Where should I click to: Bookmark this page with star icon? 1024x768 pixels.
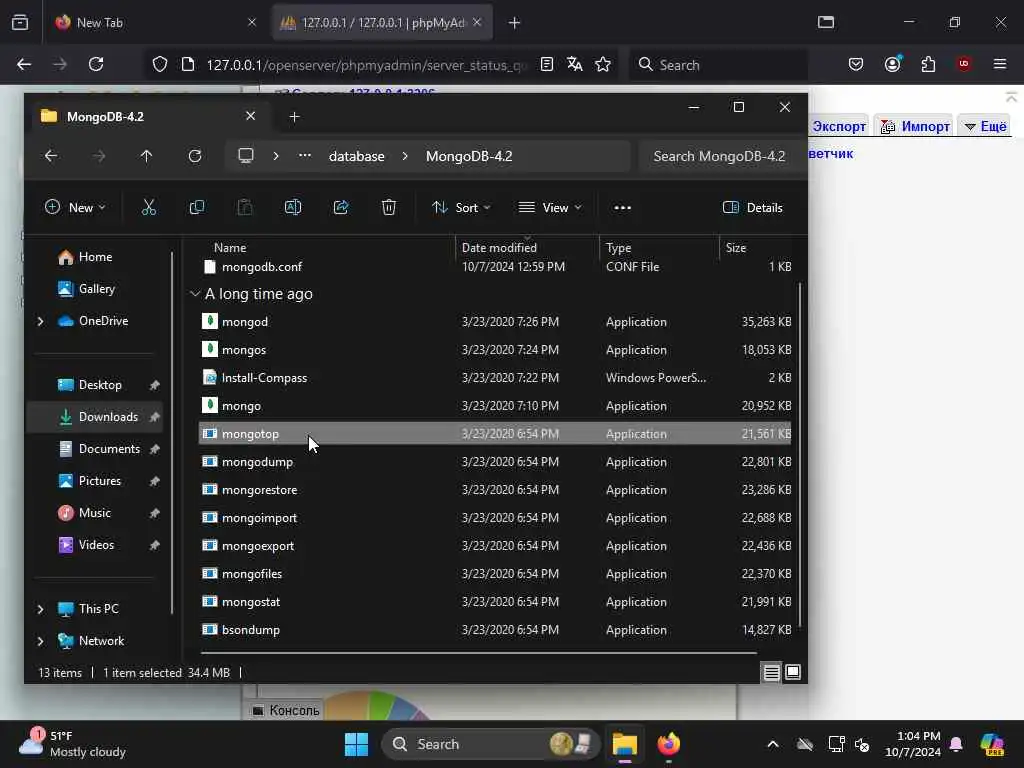tap(603, 64)
